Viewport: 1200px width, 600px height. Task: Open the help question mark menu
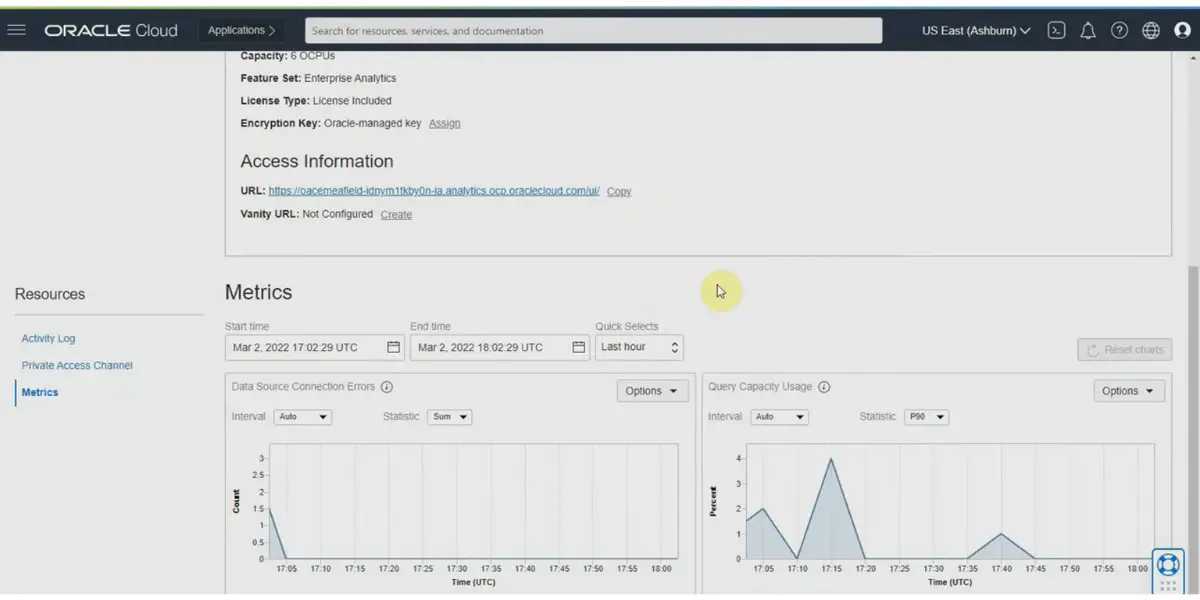(1119, 30)
